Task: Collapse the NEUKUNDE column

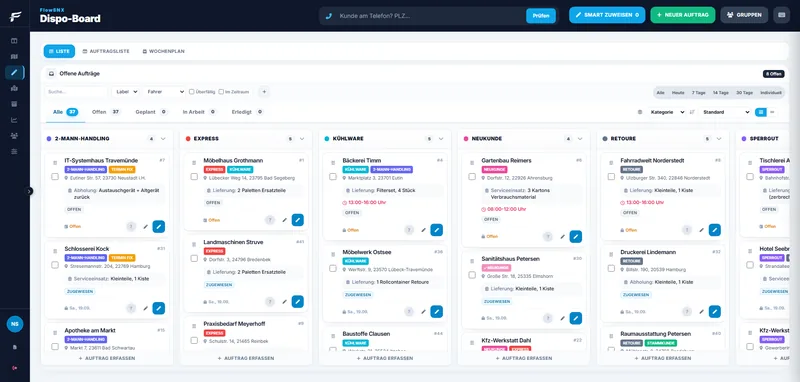Action: click(580, 139)
